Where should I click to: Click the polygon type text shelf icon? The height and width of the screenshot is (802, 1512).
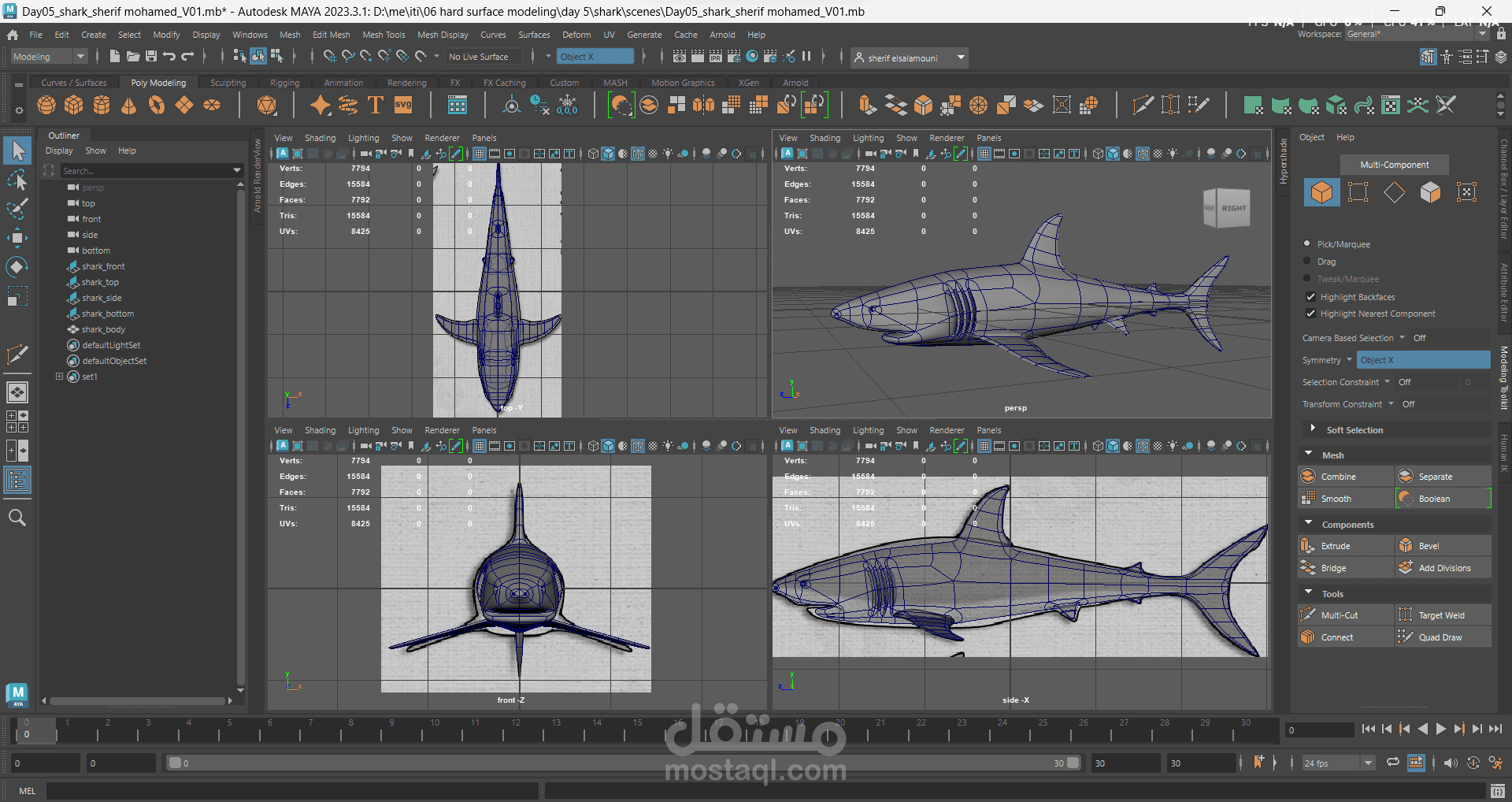(x=376, y=105)
